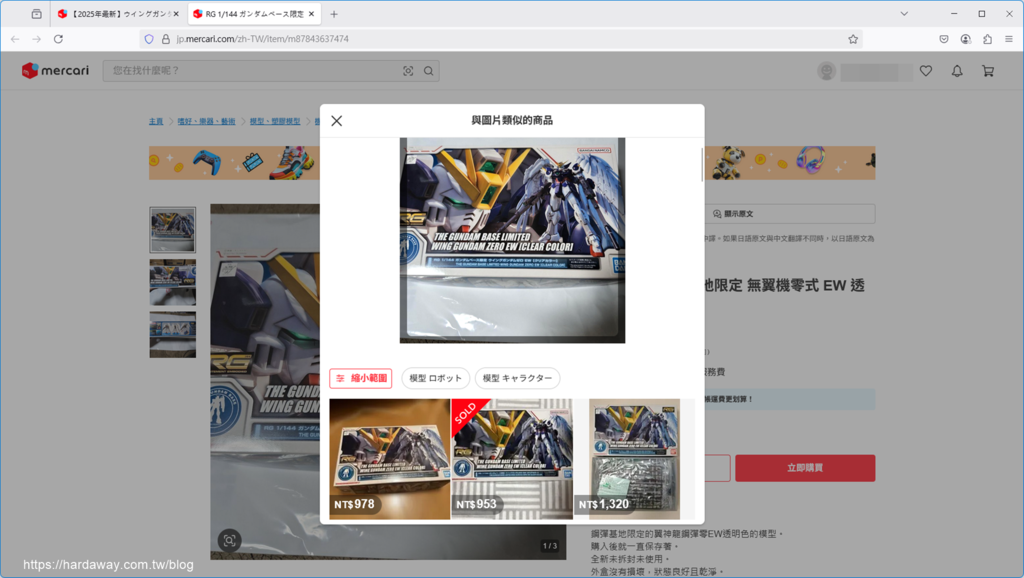Open the notifications bell icon
This screenshot has height=578, width=1024.
point(957,71)
